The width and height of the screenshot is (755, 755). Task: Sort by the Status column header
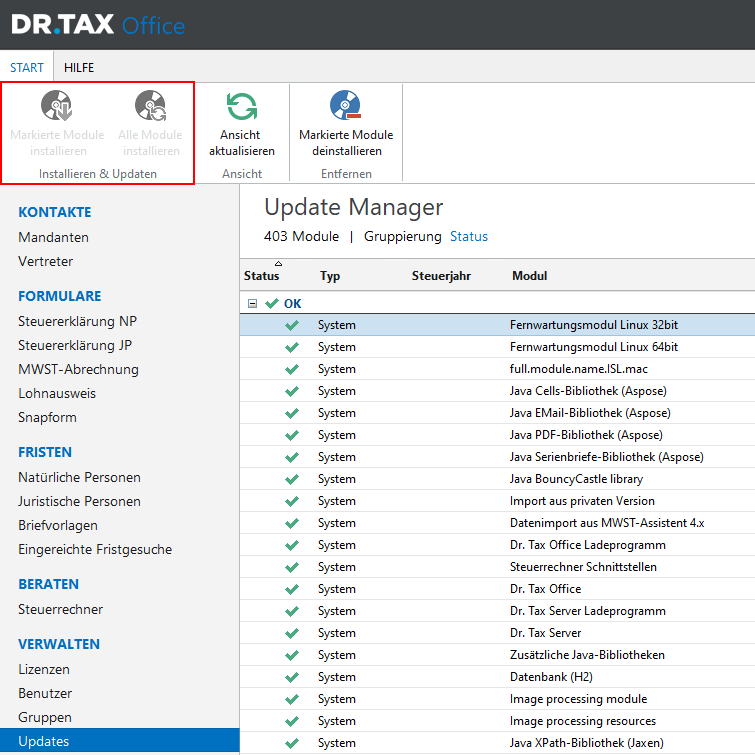coord(261,276)
